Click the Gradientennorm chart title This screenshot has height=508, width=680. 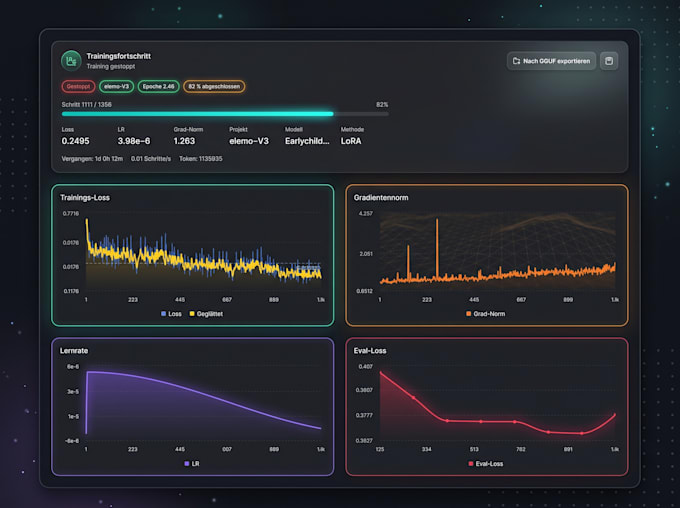click(x=381, y=198)
